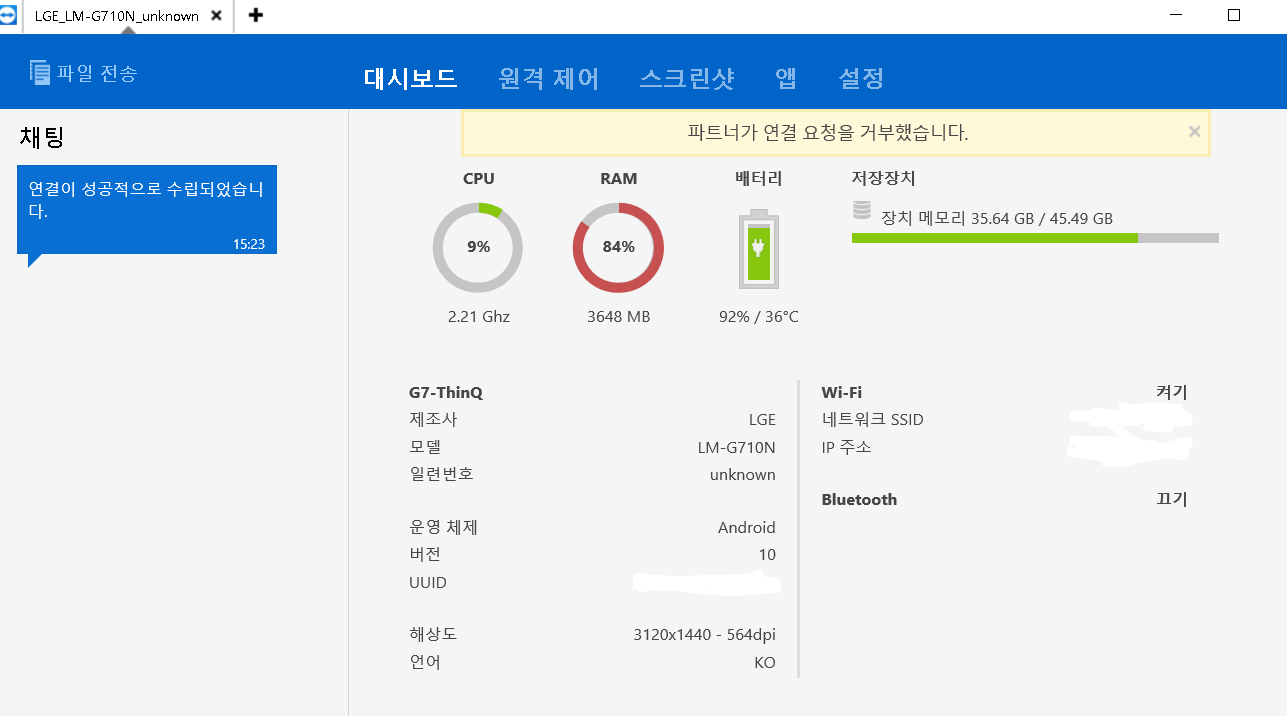Image resolution: width=1287 pixels, height=716 pixels.
Task: Click the TeamViewer logo icon
Action: 8,15
